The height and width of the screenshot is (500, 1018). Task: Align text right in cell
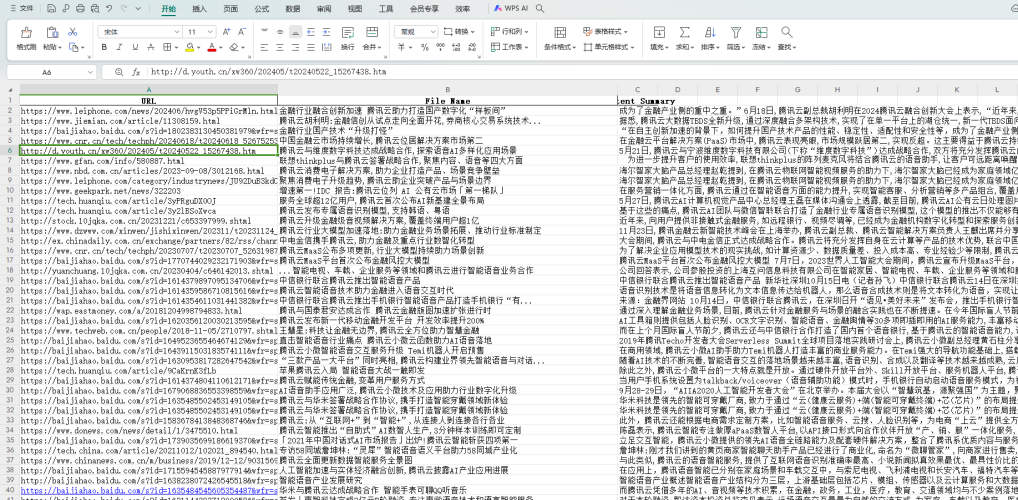(295, 47)
